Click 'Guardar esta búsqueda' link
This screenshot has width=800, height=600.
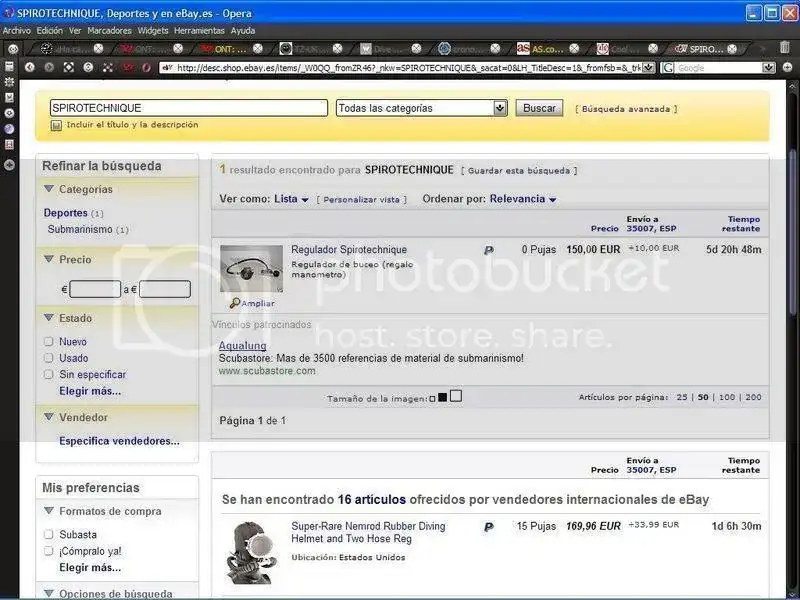pos(519,170)
